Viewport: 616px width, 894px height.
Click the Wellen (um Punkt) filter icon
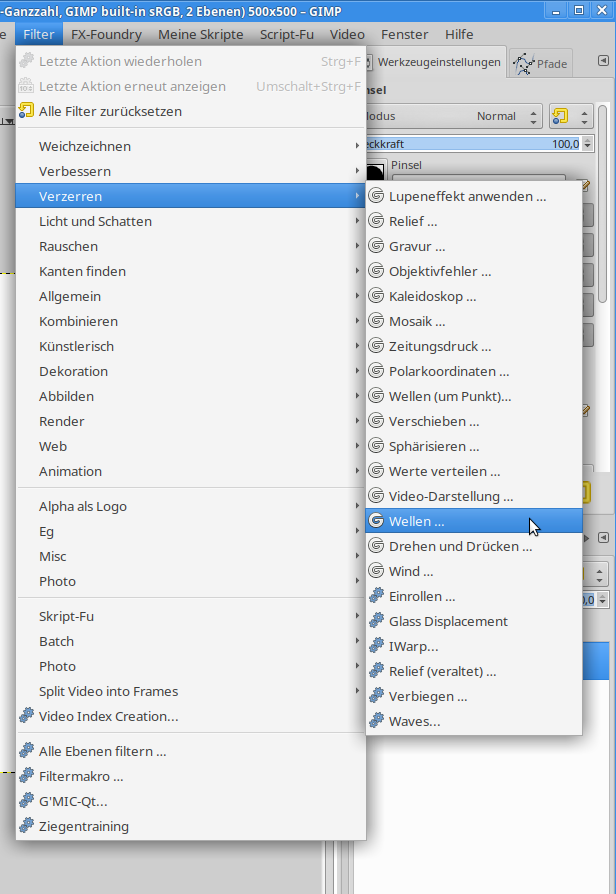pyautogui.click(x=376, y=396)
